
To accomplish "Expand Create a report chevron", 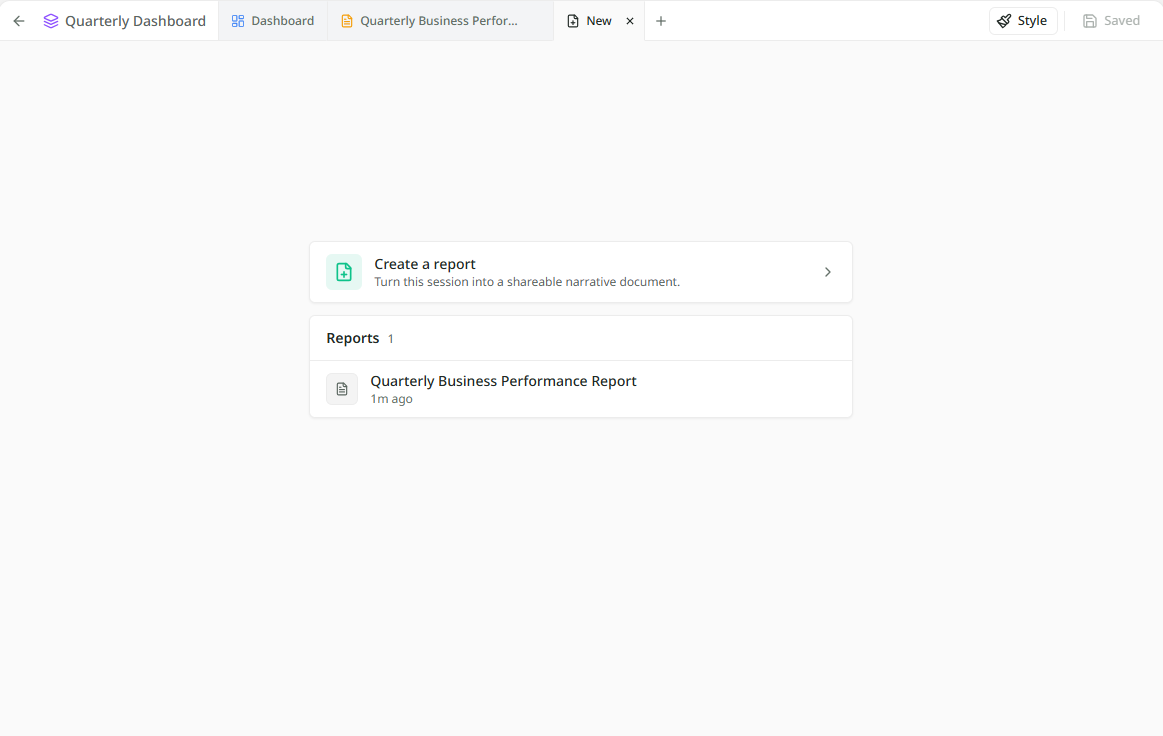I will [828, 272].
